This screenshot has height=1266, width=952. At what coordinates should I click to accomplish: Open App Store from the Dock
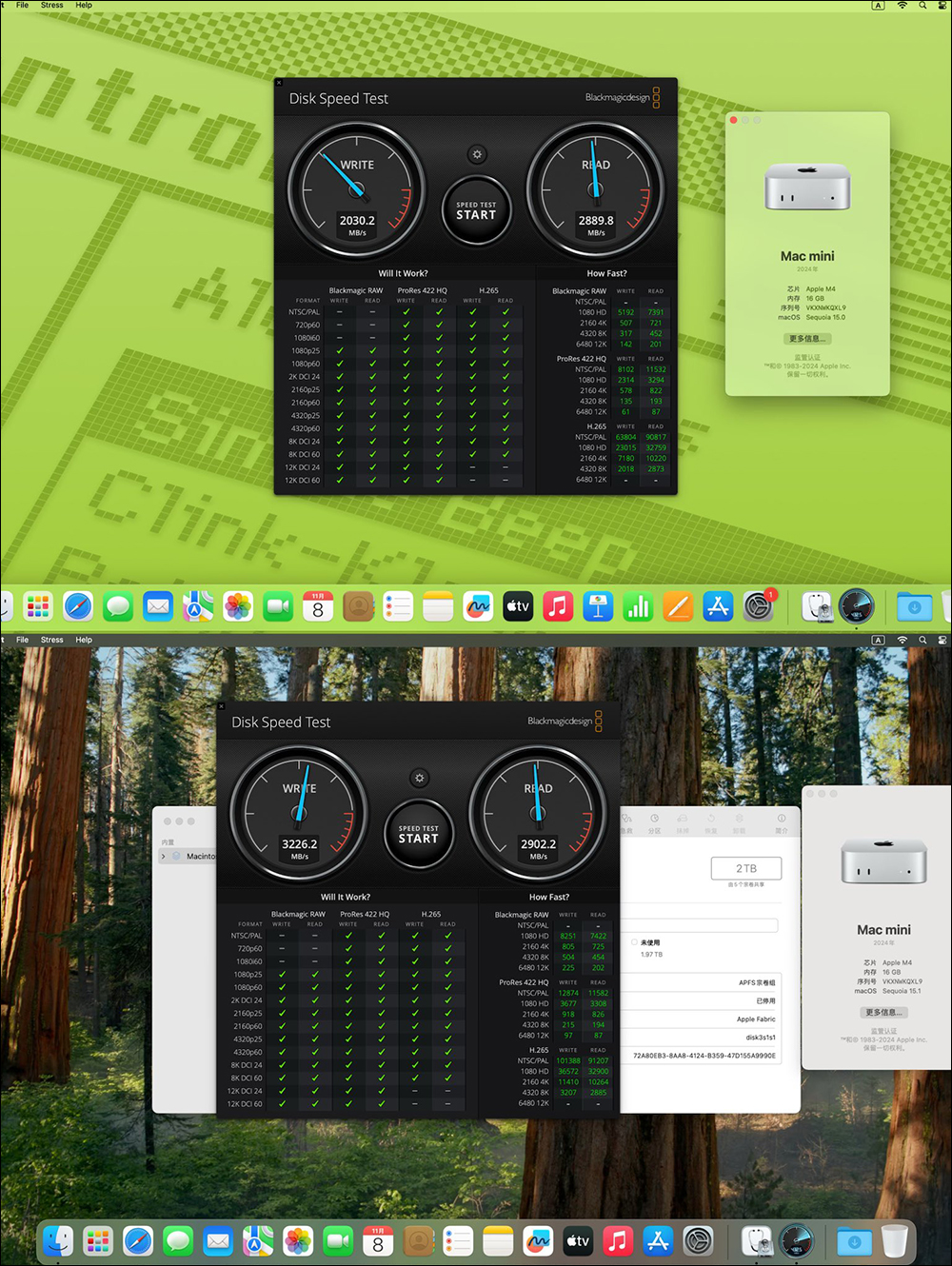[717, 606]
